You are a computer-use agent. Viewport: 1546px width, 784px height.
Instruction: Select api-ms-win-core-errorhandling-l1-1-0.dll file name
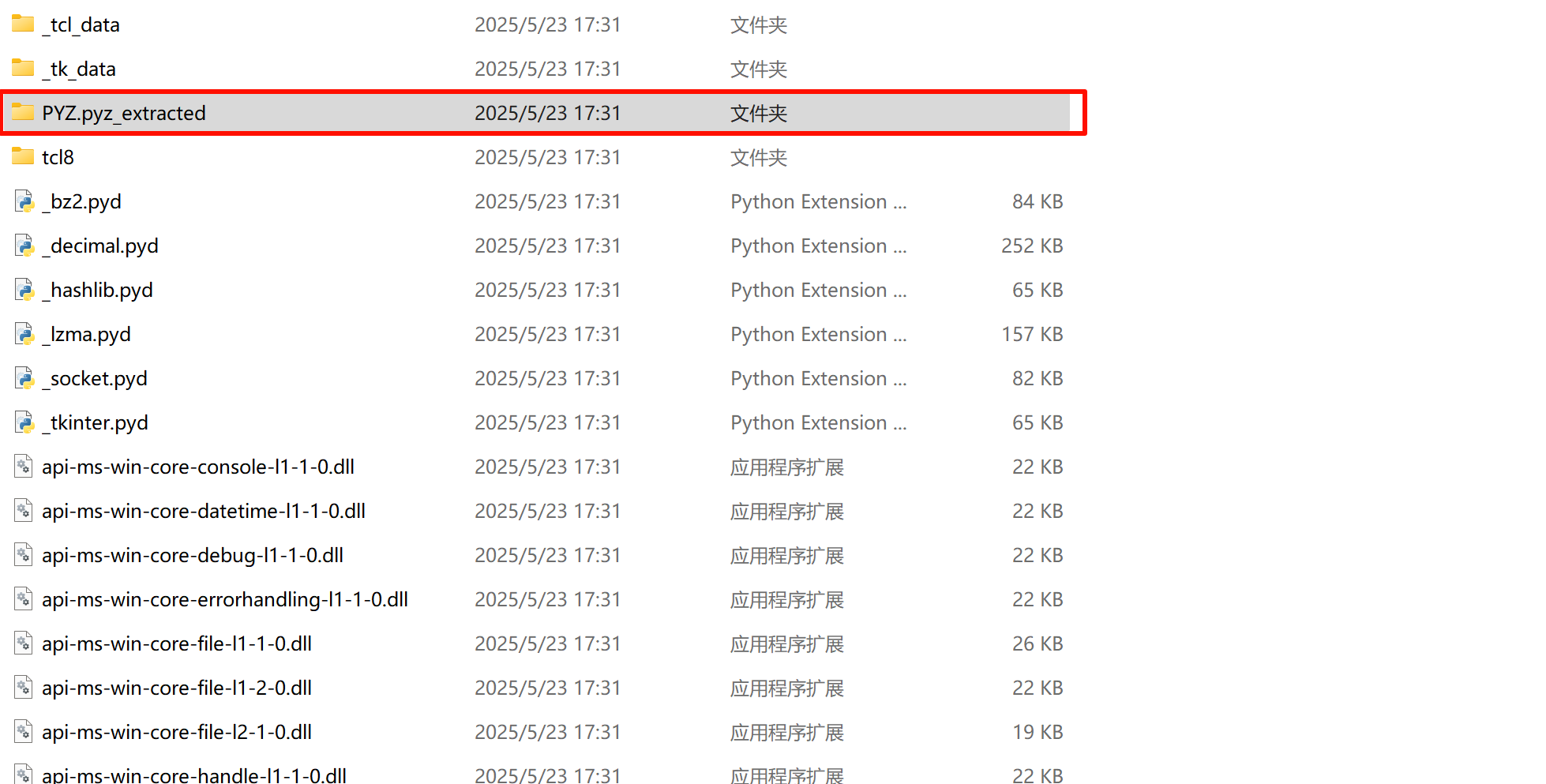click(225, 600)
